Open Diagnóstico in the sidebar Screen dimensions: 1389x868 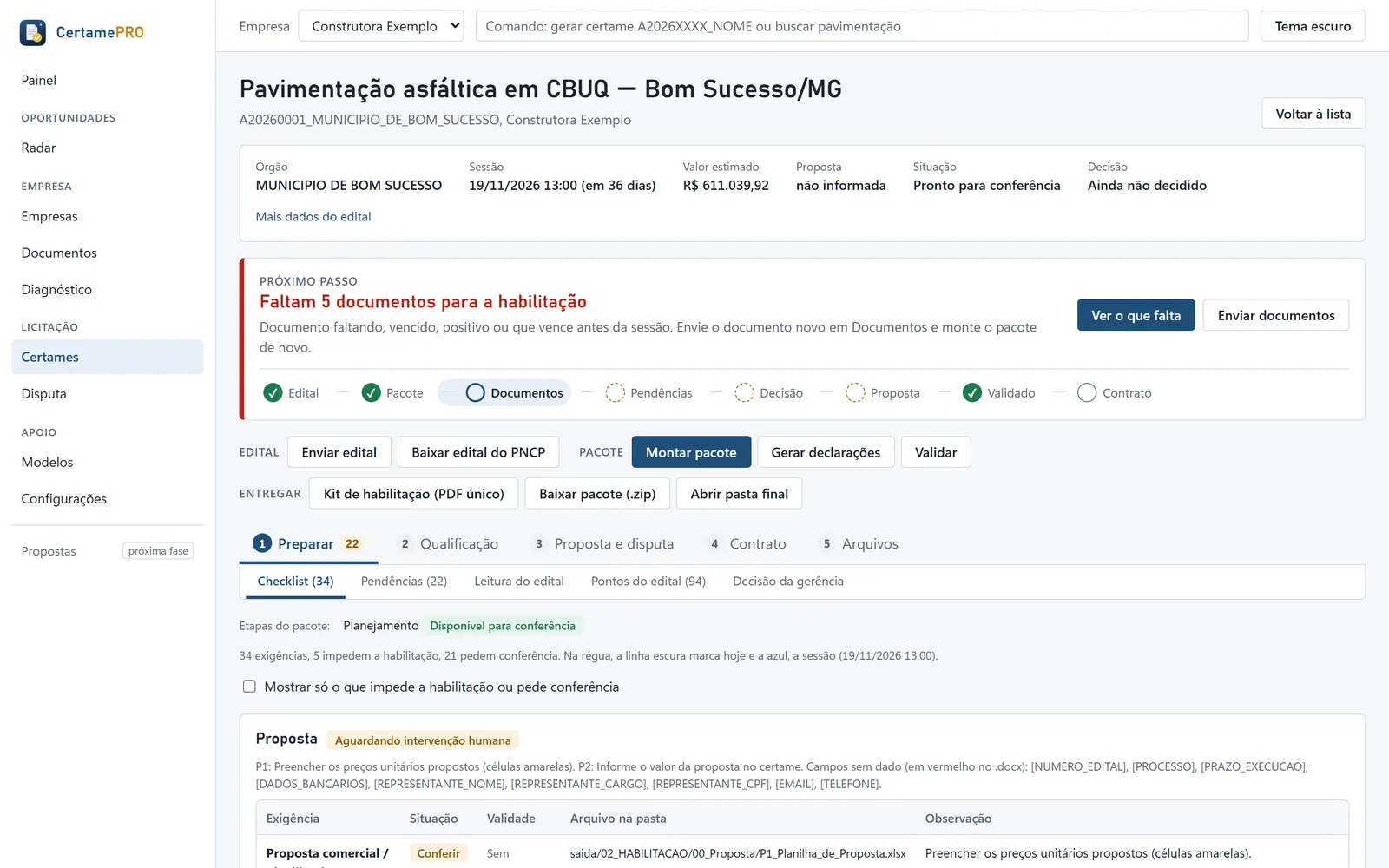[107, 290]
